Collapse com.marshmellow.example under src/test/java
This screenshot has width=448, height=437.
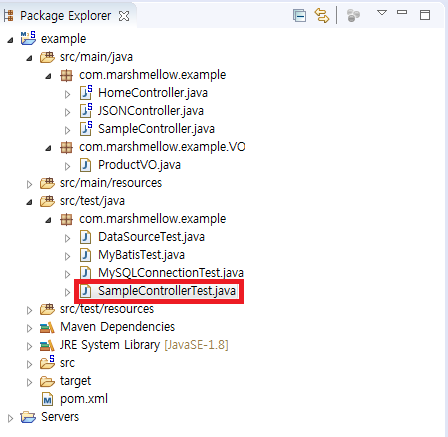(48, 220)
